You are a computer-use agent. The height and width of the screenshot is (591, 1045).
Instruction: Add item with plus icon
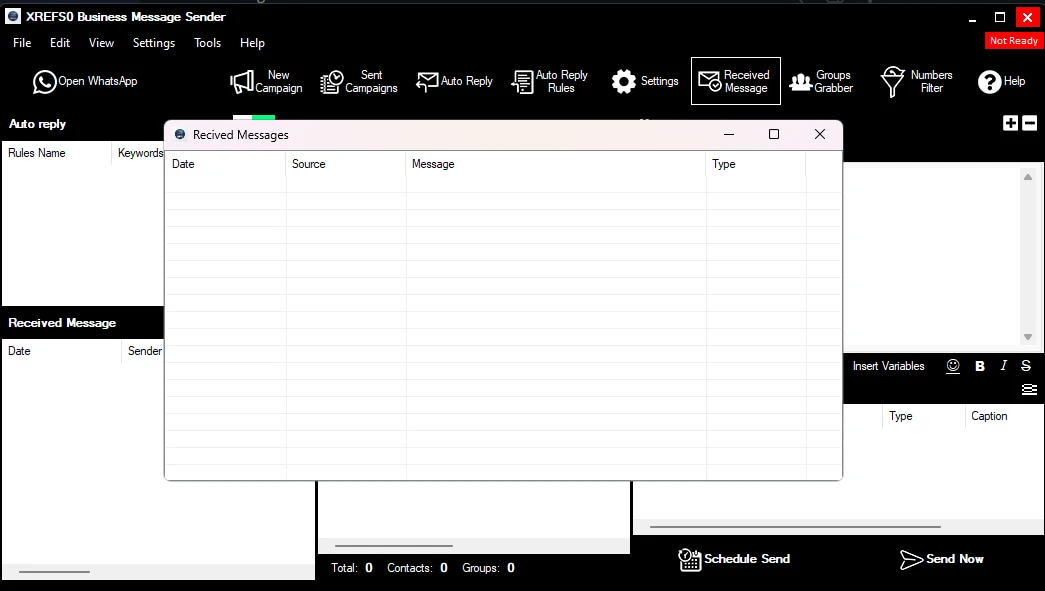(x=1010, y=123)
